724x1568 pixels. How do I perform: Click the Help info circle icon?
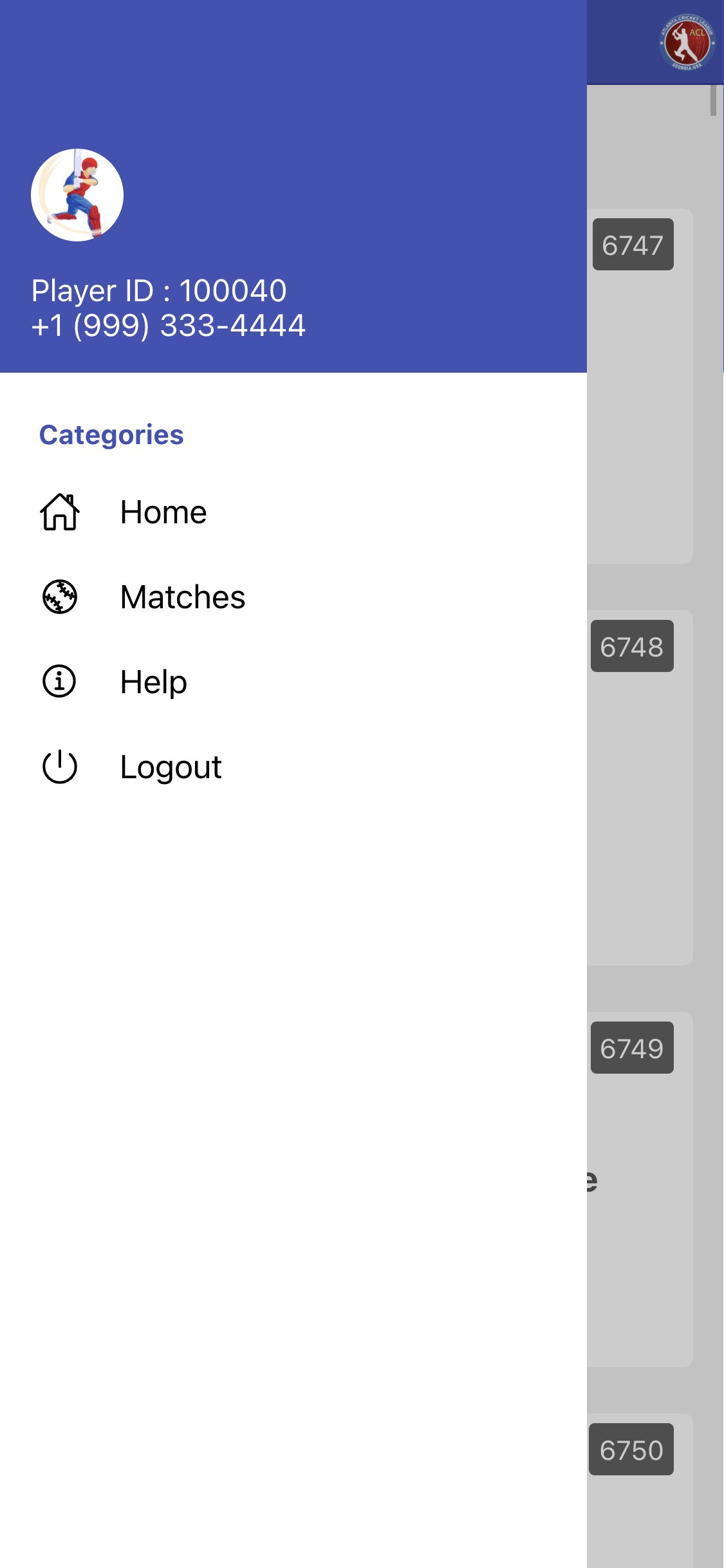click(60, 682)
